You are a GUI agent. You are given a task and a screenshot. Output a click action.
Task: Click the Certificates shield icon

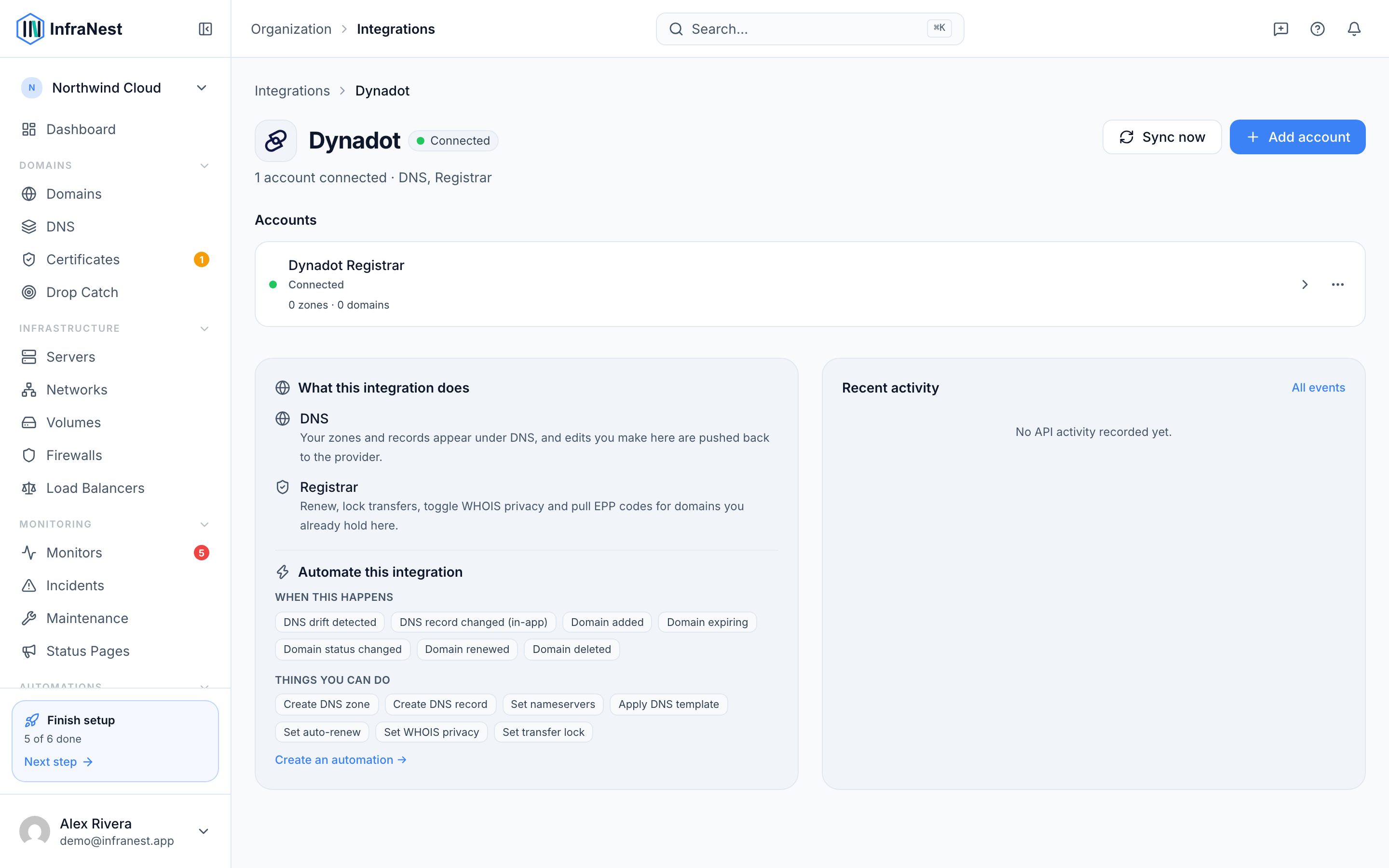click(29, 259)
